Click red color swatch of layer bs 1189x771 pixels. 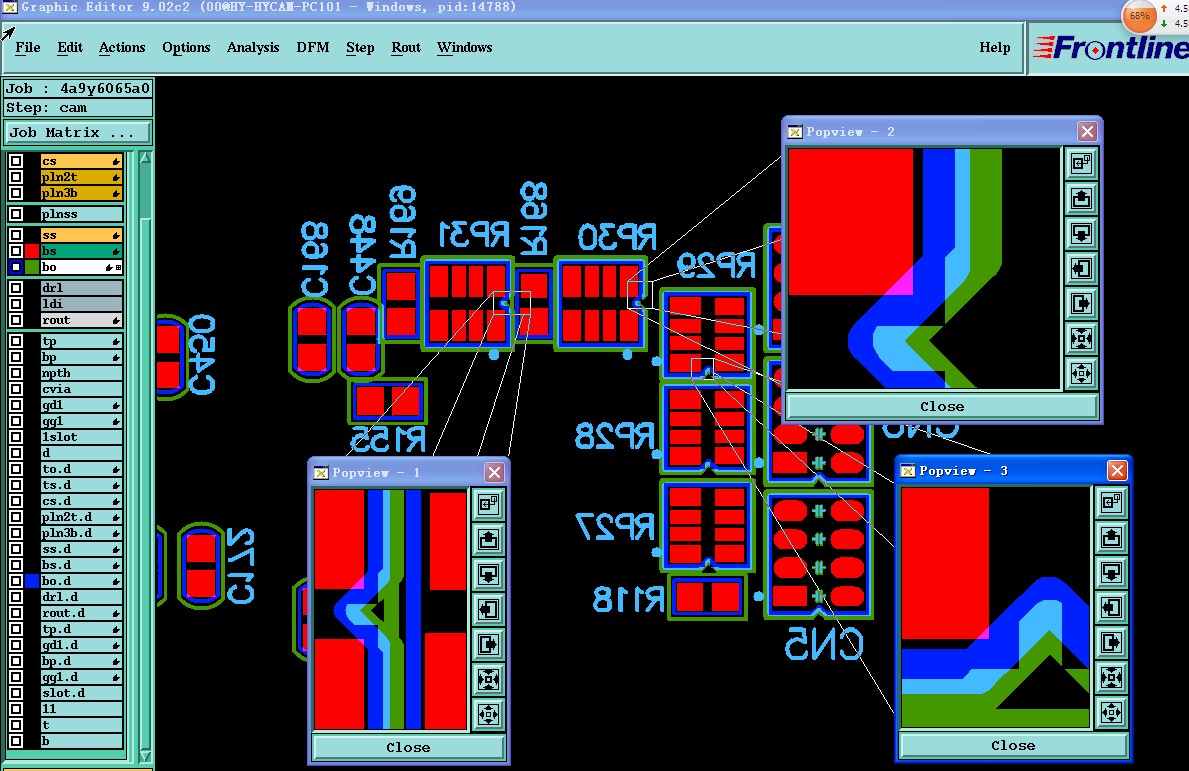tap(32, 251)
